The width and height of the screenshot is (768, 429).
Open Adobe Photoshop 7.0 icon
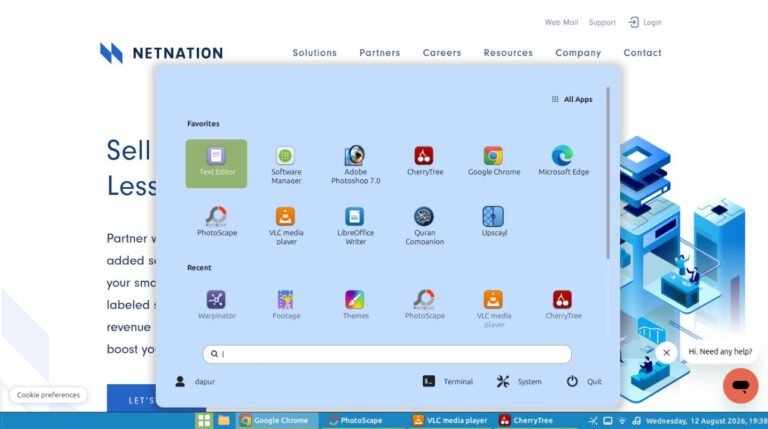coord(355,164)
